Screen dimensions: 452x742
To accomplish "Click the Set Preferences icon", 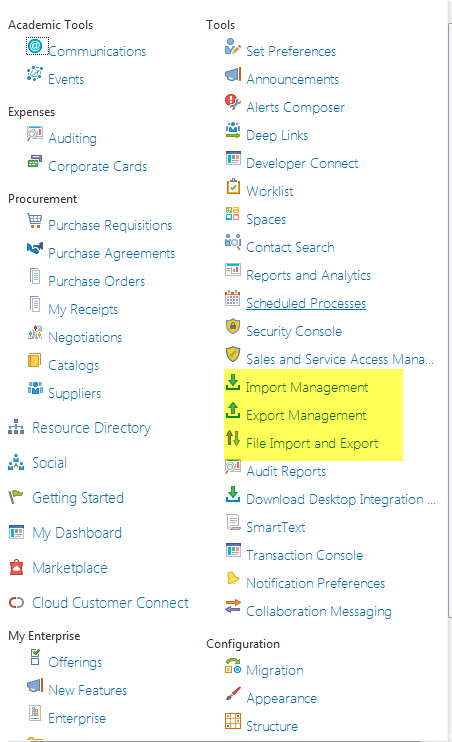I will pyautogui.click(x=233, y=46).
